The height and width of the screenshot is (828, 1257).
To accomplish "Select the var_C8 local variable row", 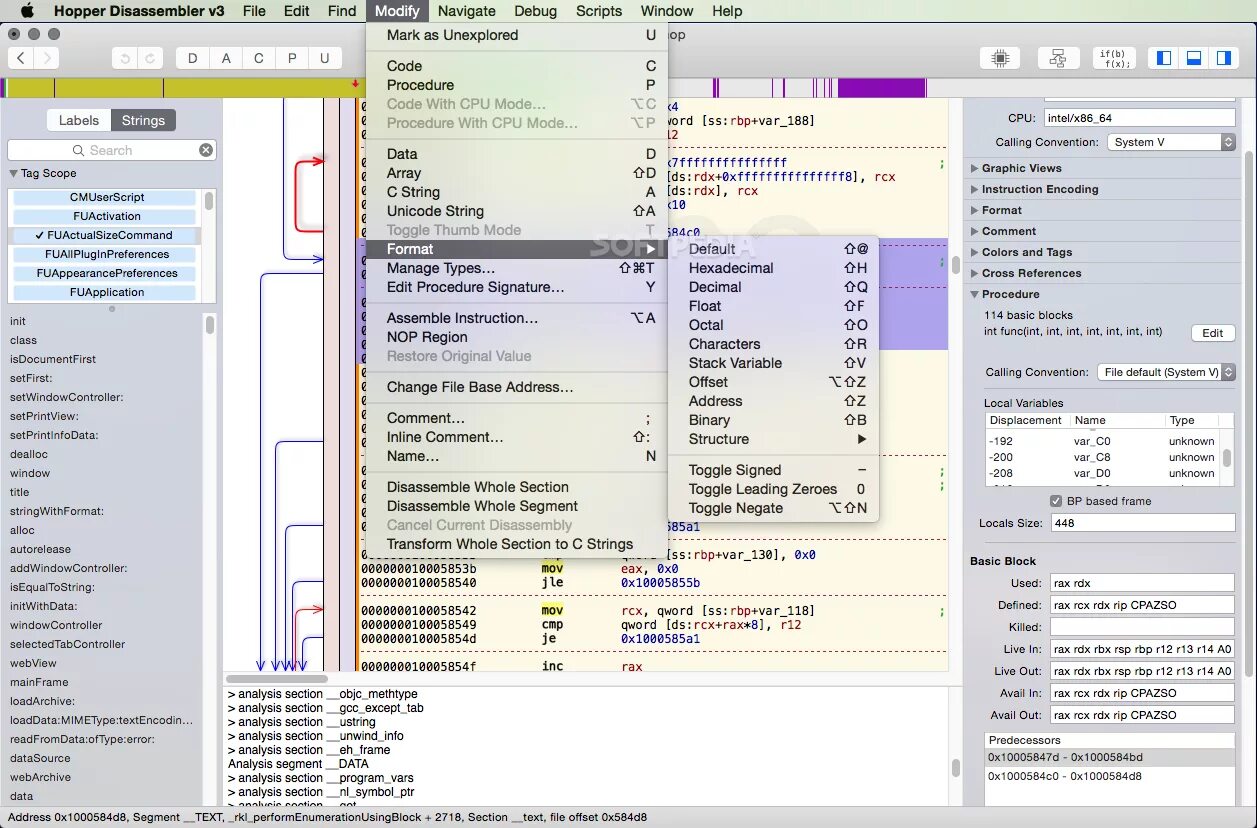I will [1102, 457].
